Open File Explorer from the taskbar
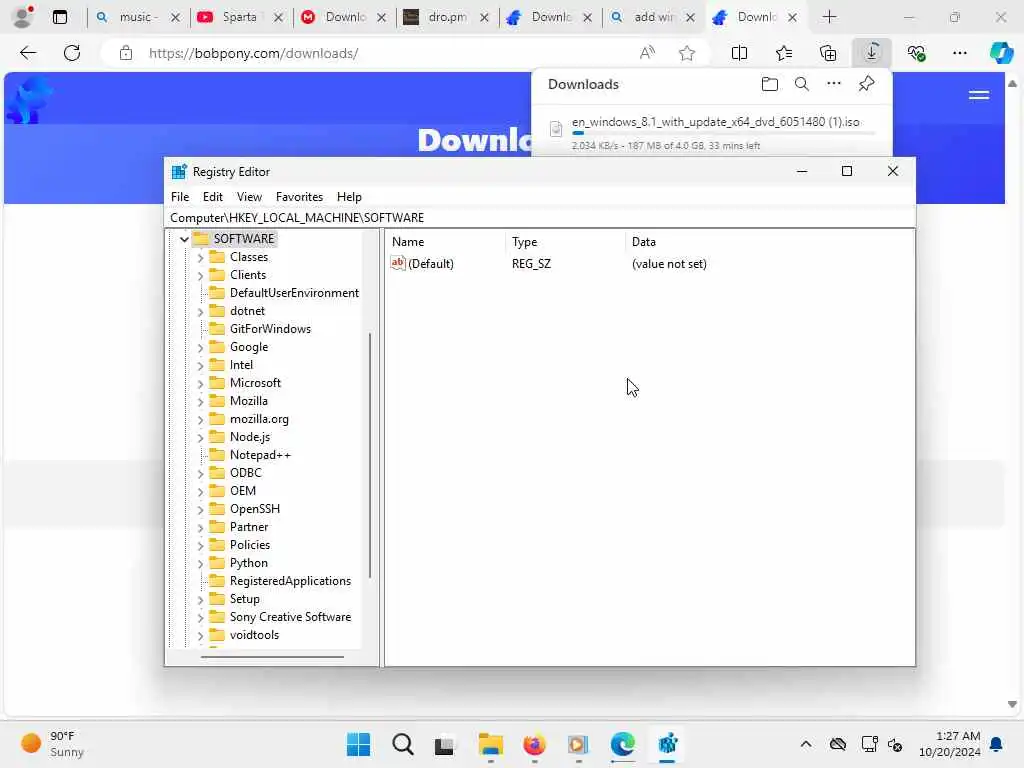1024x768 pixels. click(490, 744)
